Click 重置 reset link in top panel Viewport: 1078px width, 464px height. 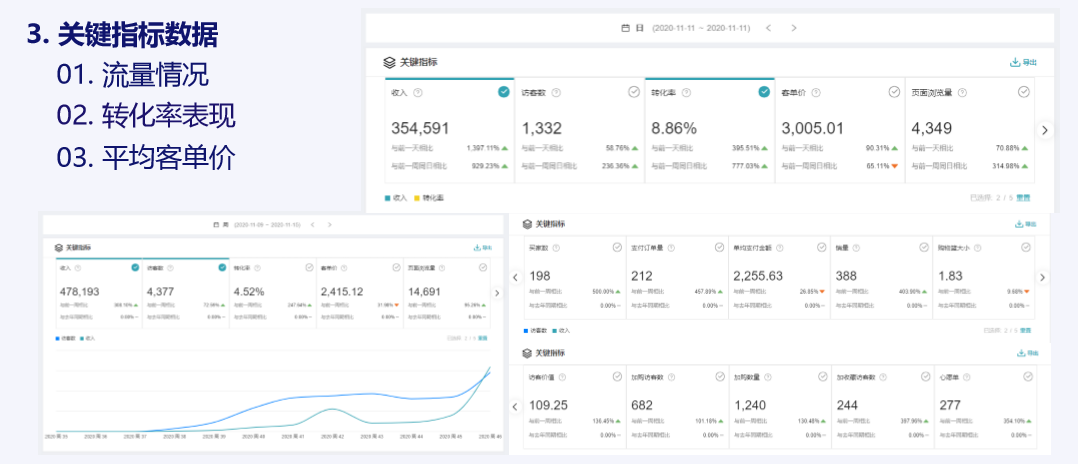(x=1023, y=198)
